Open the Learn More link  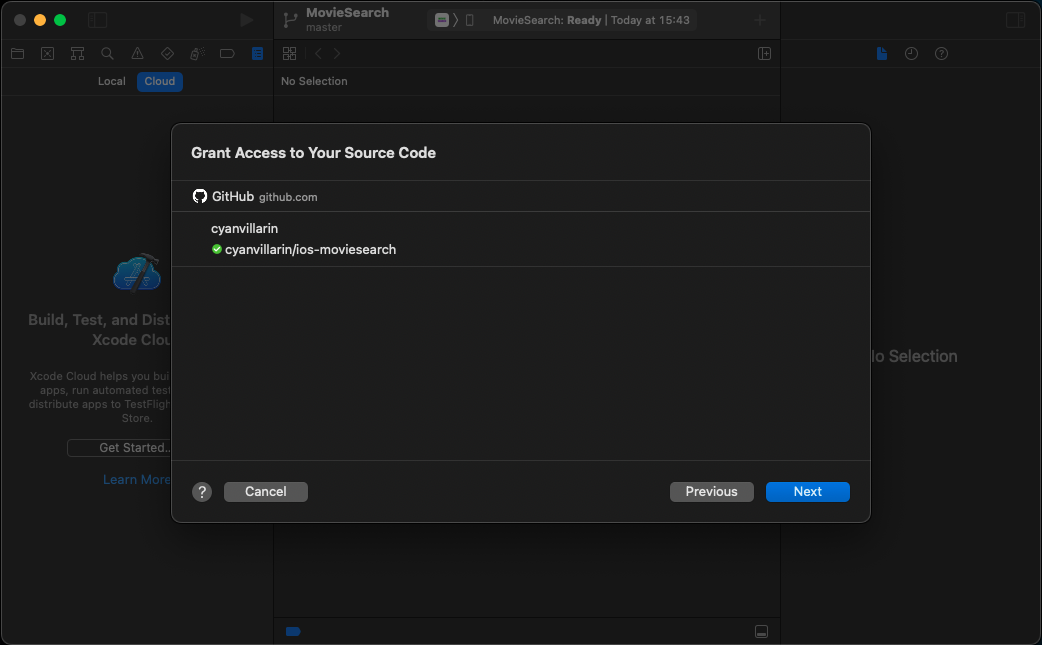point(137,480)
